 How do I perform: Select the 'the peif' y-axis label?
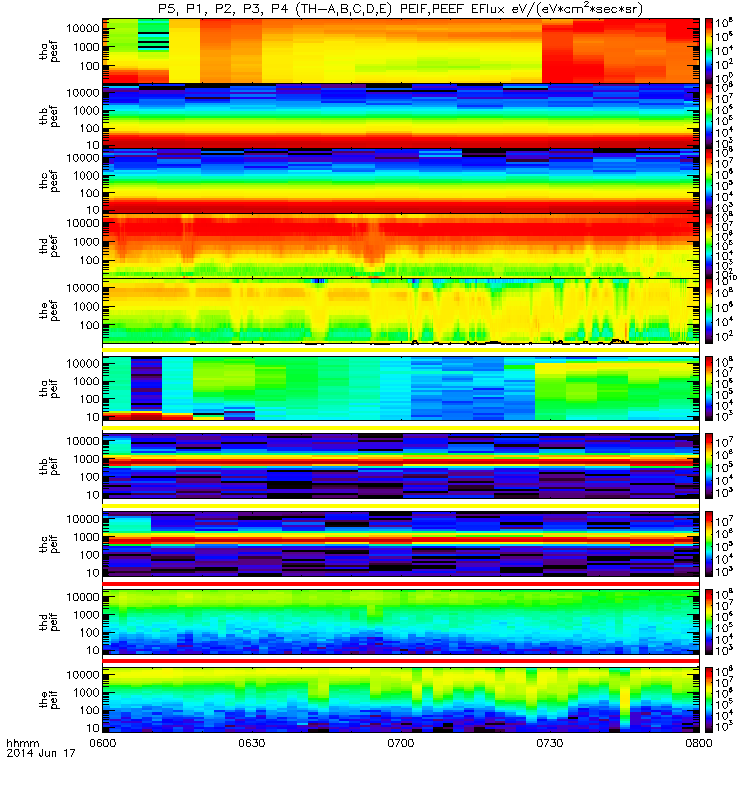[49, 700]
